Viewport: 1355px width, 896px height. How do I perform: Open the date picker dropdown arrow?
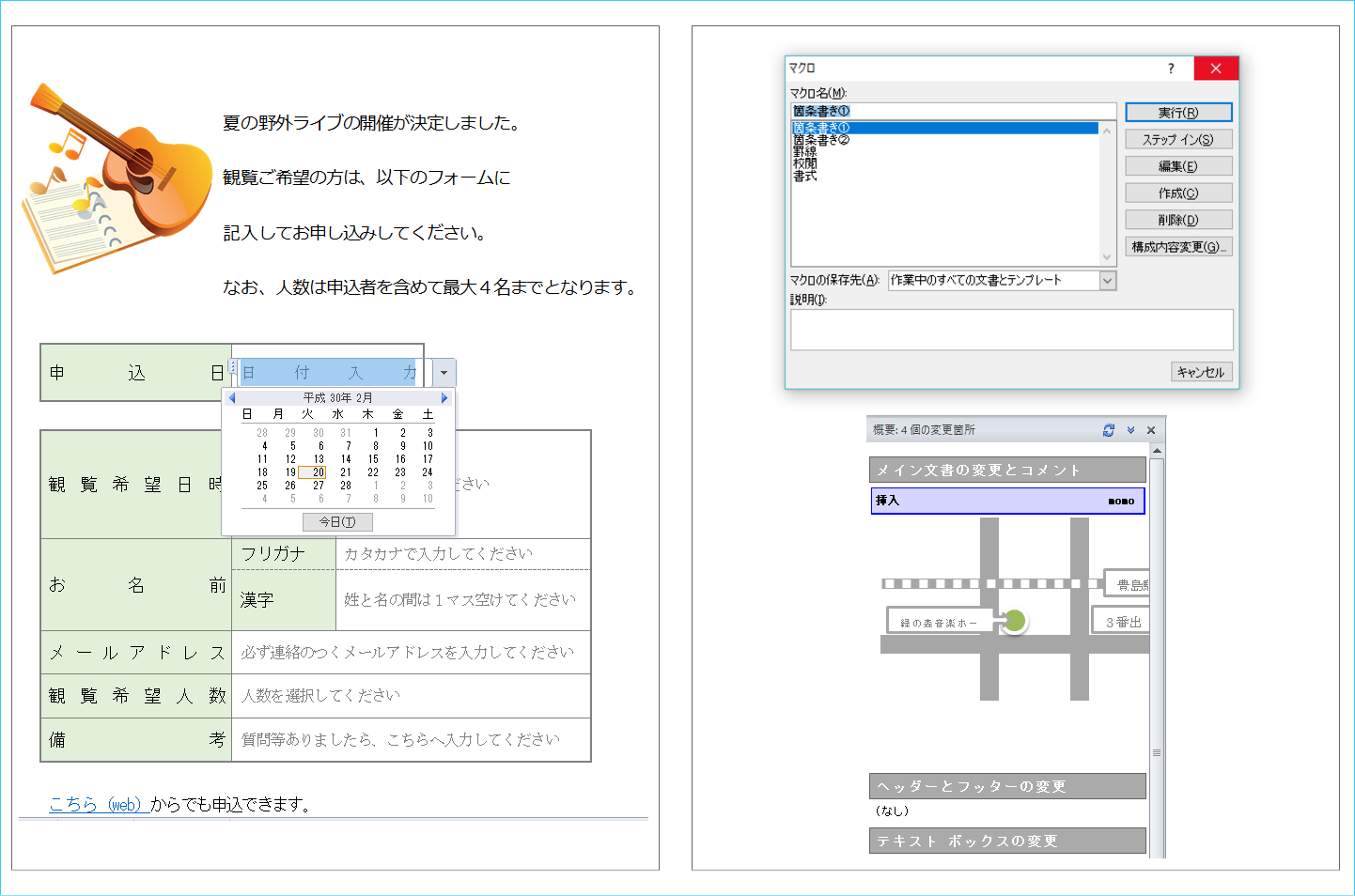point(444,373)
